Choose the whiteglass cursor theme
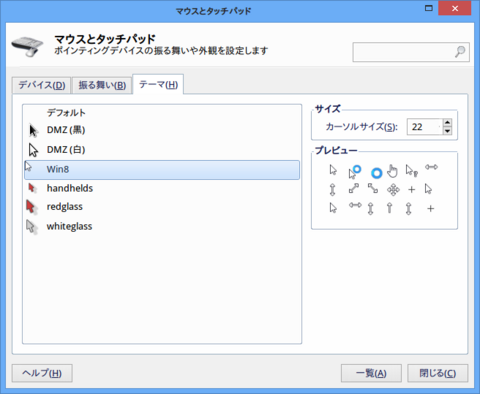Screen dimensions: 480x394 click(x=69, y=226)
